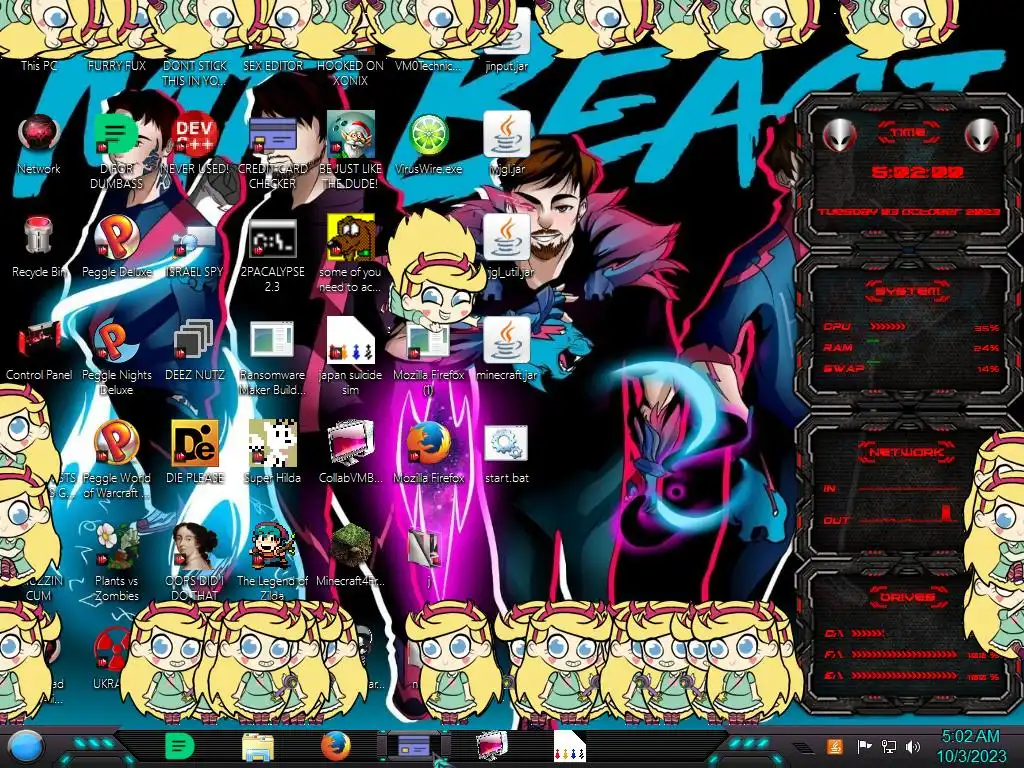The image size is (1024, 768).
Task: Click the left alien head logo in the widget
Action: (839, 135)
